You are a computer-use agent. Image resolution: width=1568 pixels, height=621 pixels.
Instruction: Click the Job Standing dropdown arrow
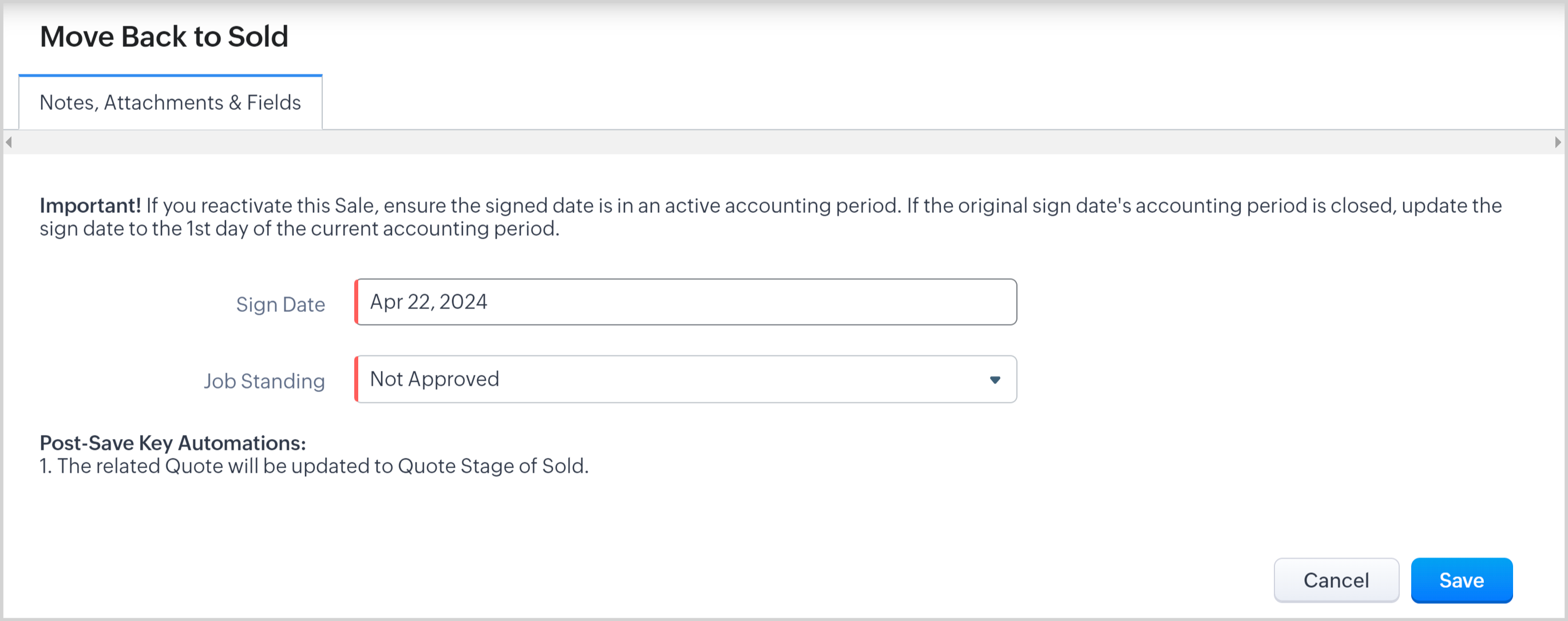click(995, 380)
